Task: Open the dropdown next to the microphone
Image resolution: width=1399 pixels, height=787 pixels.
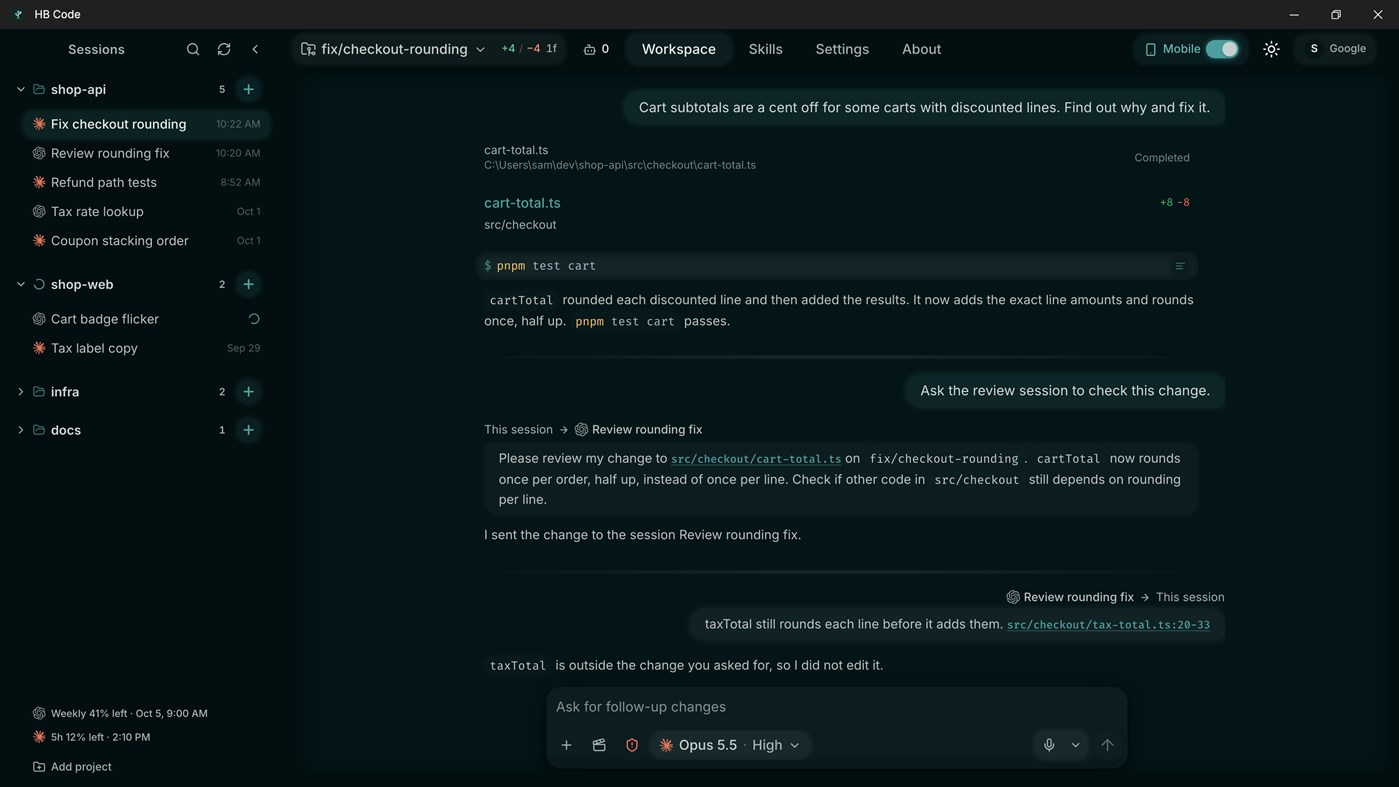Action: 1075,745
